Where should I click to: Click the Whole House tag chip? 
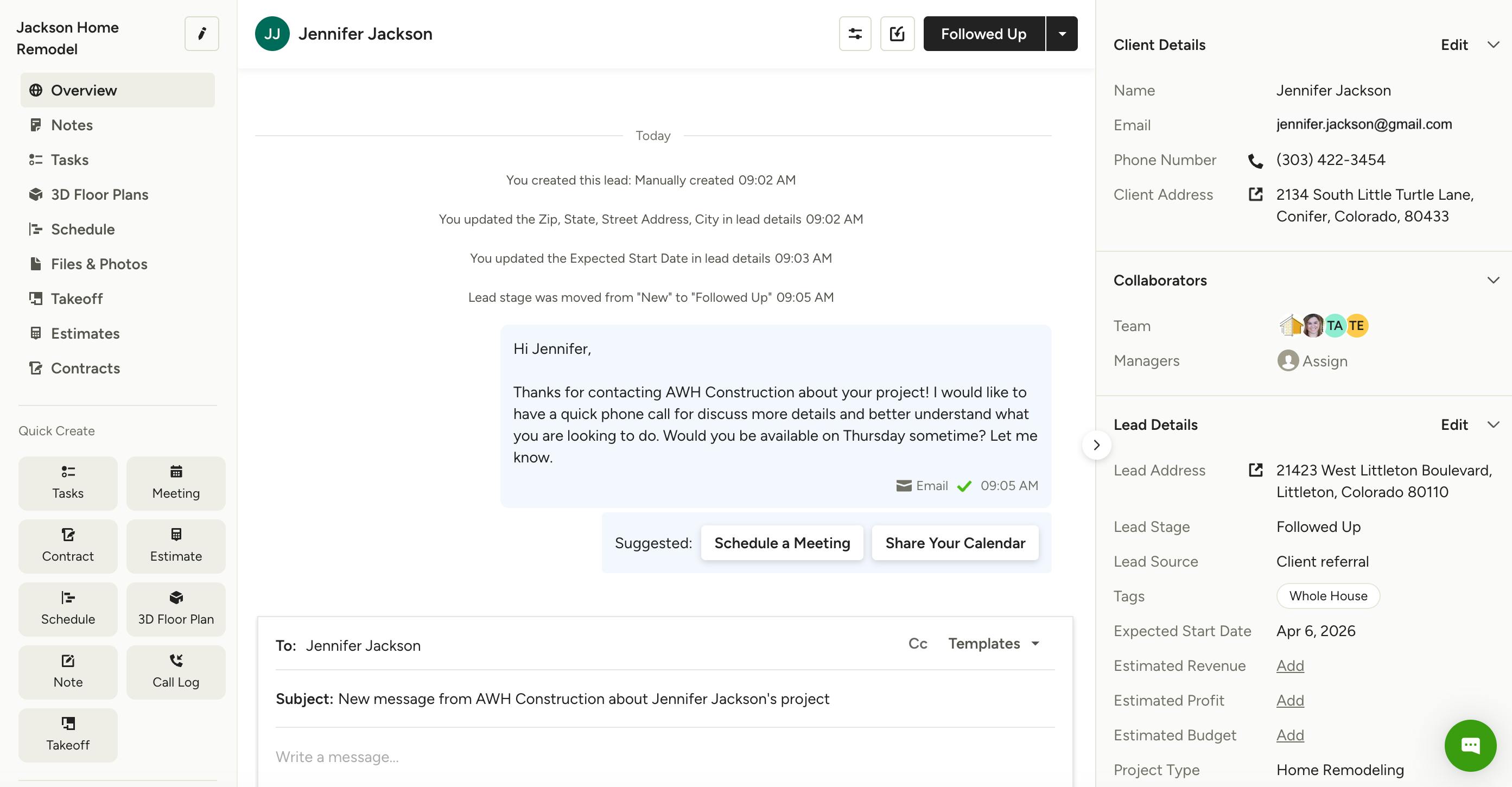[x=1327, y=596]
